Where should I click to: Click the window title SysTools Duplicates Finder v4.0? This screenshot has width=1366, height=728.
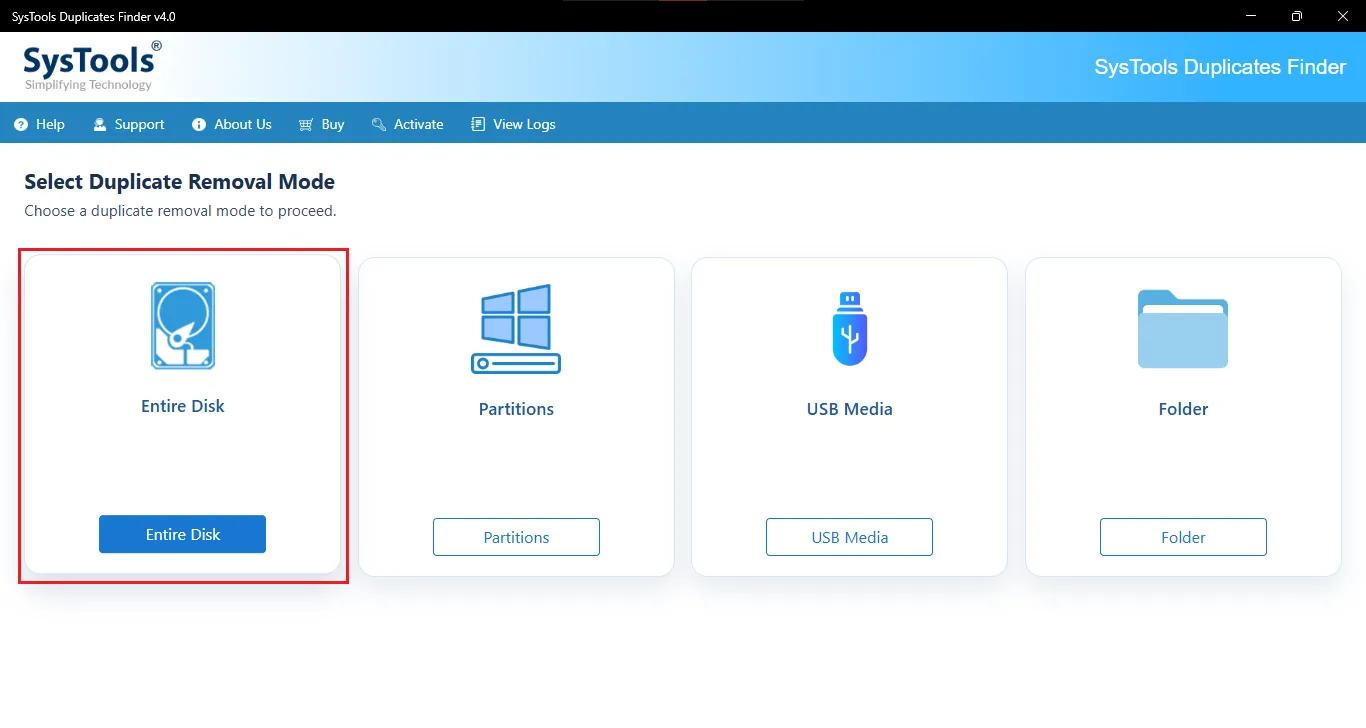(94, 16)
